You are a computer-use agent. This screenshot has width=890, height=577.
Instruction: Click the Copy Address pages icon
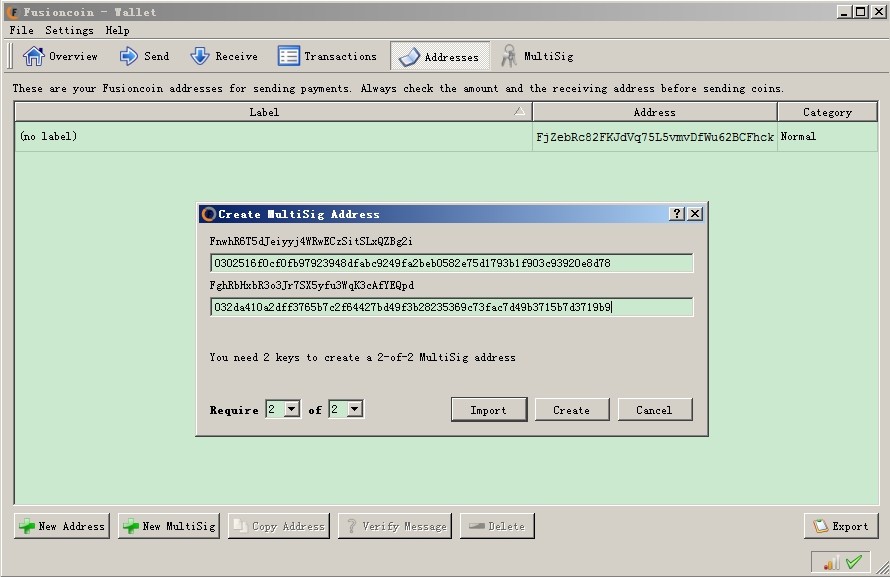(x=241, y=526)
